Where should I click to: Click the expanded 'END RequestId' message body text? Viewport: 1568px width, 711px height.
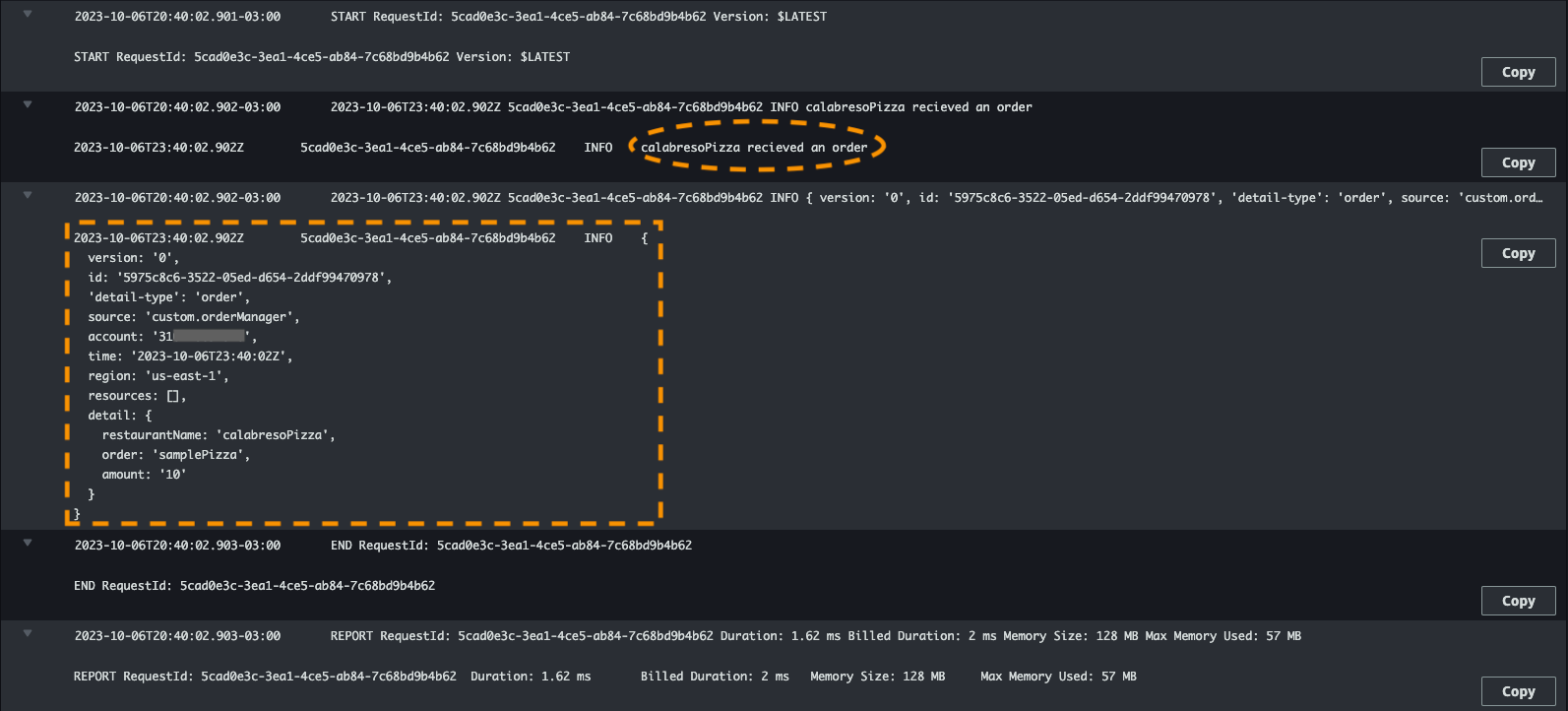point(254,586)
